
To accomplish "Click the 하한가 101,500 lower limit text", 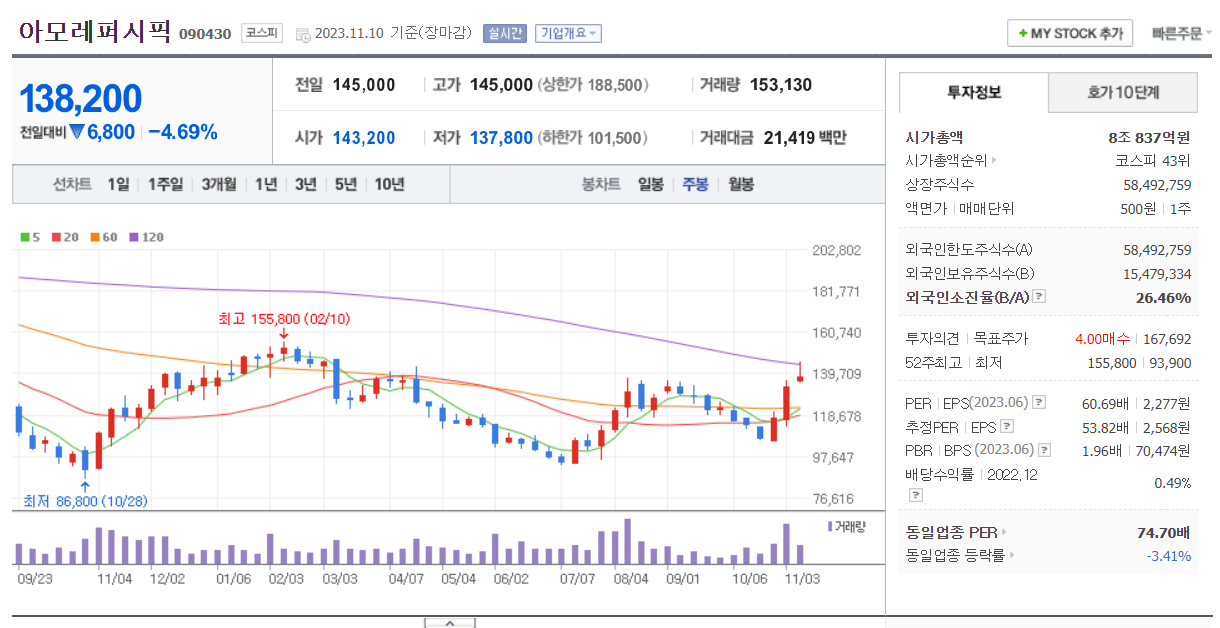I will click(x=593, y=138).
